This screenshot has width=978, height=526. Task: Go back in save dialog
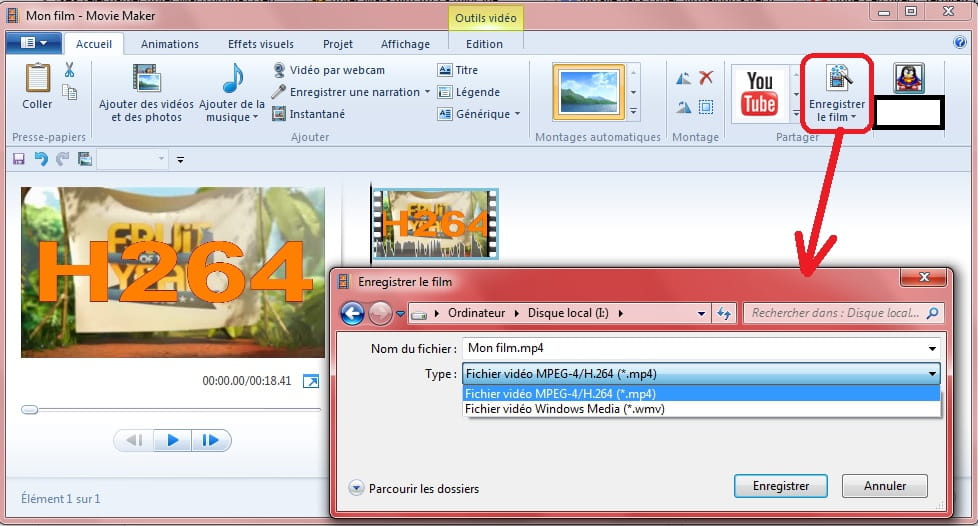[352, 313]
